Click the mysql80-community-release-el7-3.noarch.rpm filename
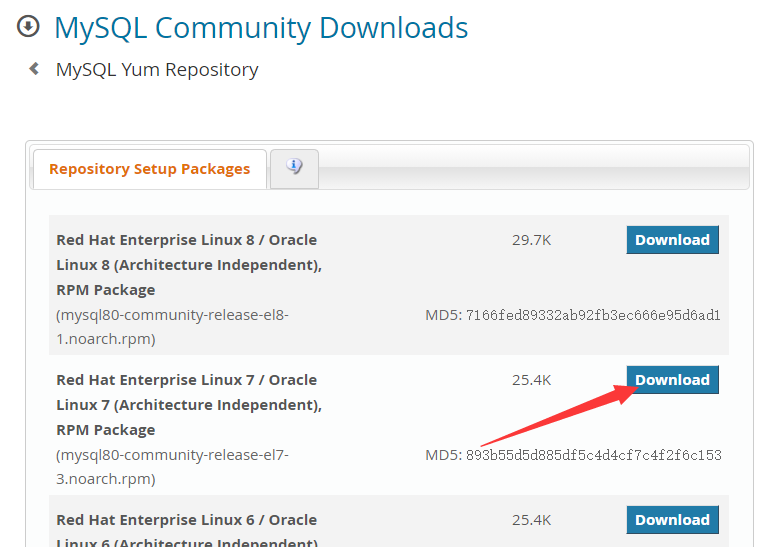 (172, 467)
